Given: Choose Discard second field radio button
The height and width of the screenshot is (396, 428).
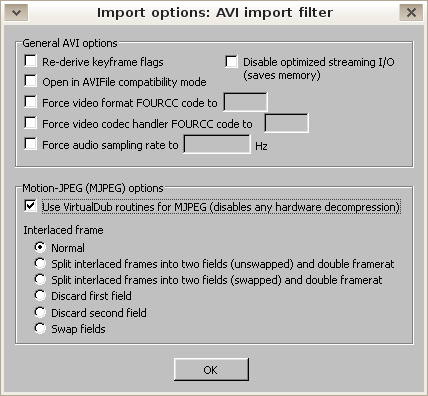Looking at the screenshot, I should (40, 312).
